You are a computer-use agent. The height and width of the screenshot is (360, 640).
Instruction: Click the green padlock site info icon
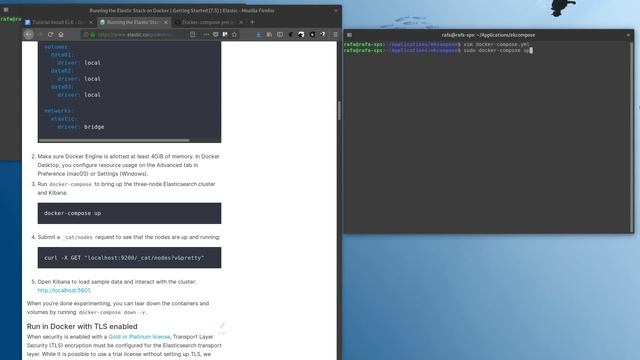(x=93, y=35)
